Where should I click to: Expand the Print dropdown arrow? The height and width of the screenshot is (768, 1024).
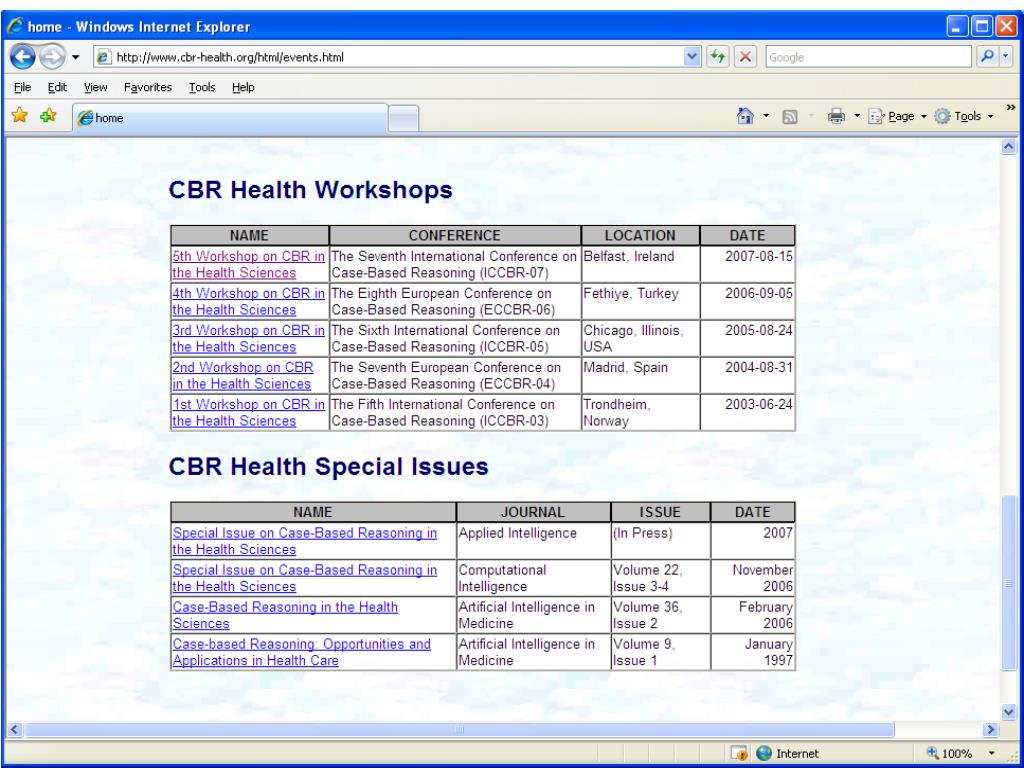tap(857, 117)
